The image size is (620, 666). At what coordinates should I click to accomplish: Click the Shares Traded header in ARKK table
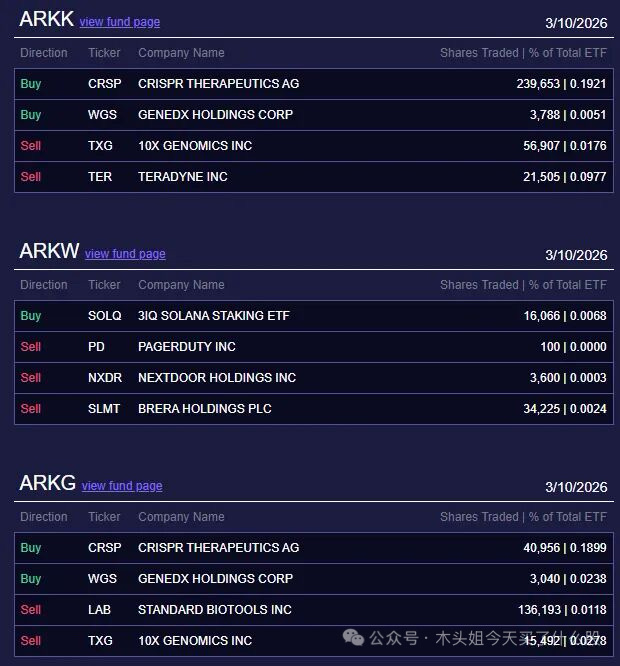pos(479,53)
